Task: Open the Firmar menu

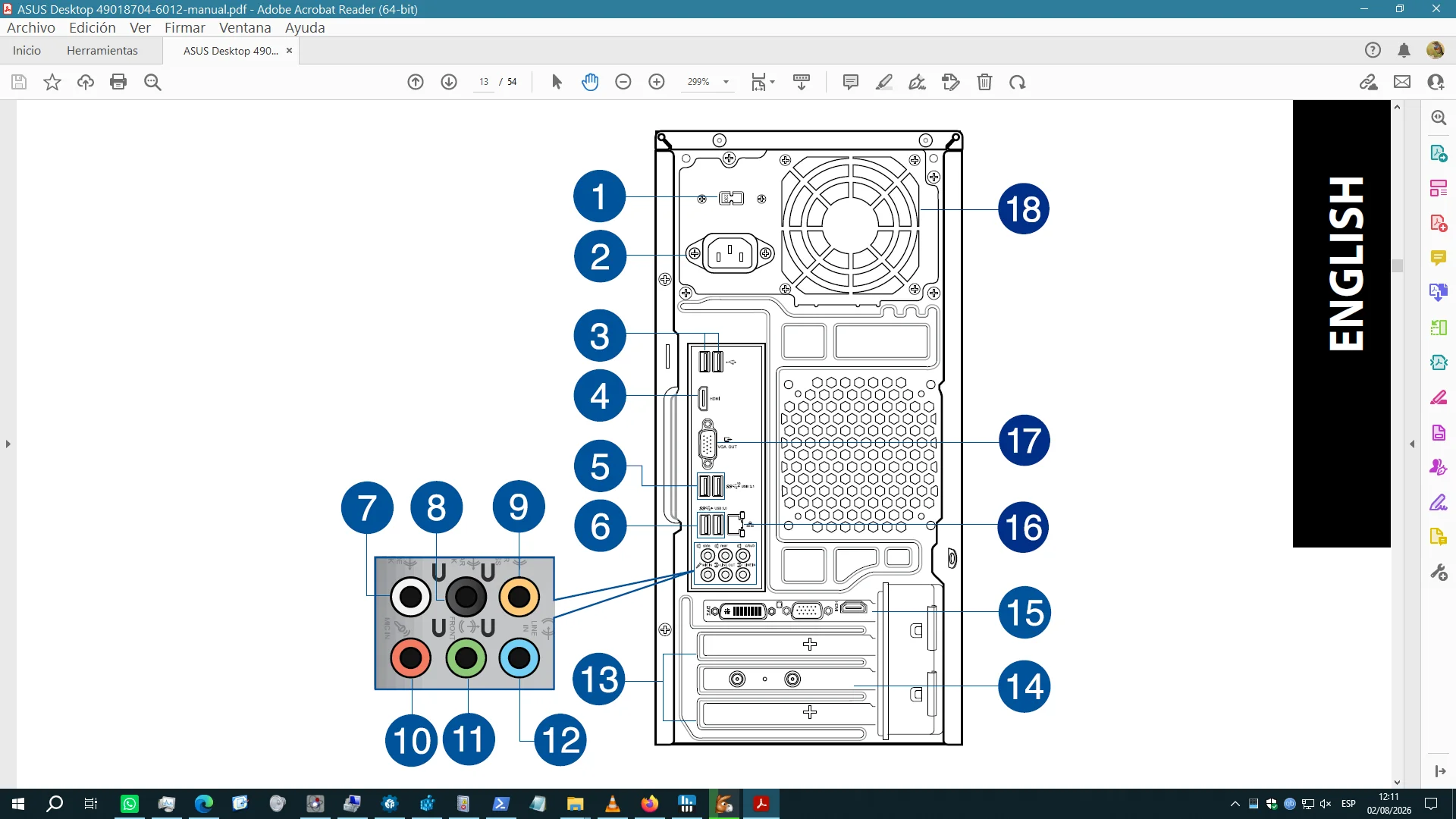Action: pyautogui.click(x=185, y=27)
